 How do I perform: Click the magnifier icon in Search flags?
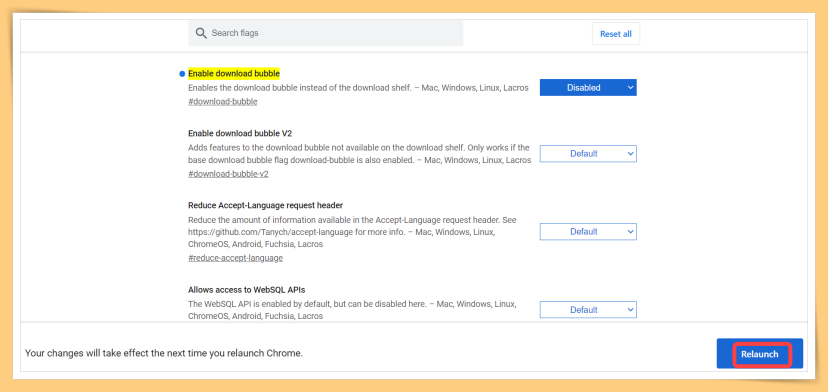[x=201, y=33]
